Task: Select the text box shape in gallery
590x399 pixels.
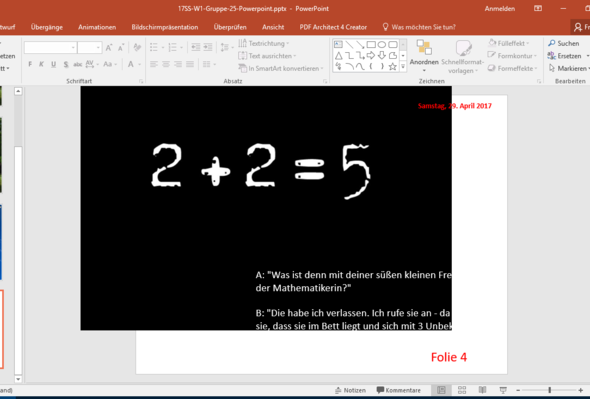Action: click(x=338, y=44)
